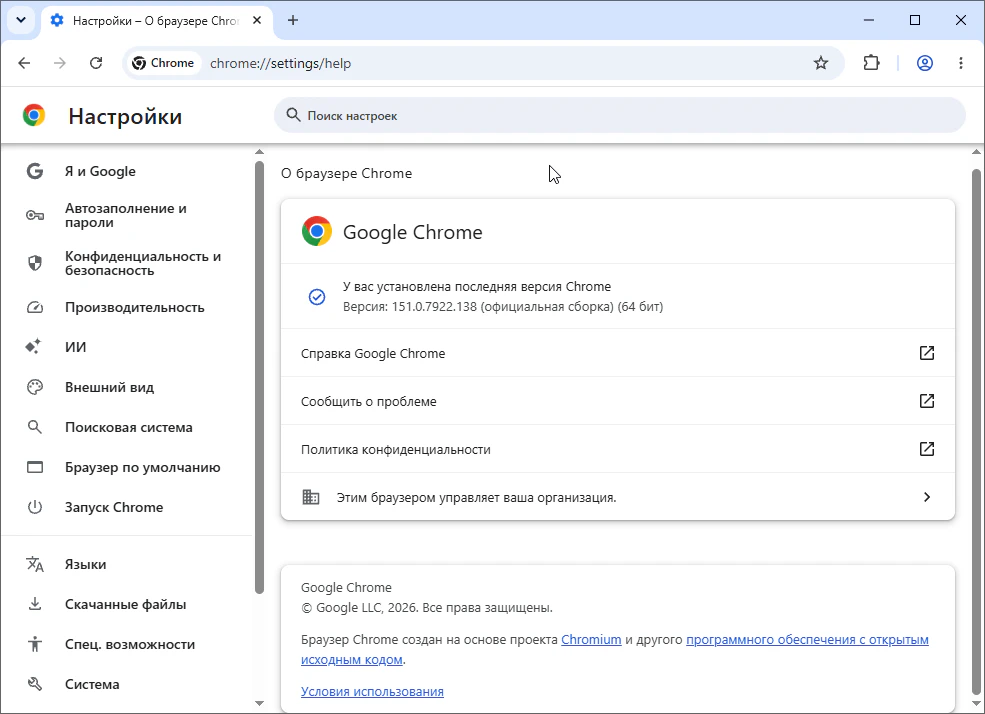Open the tab search dropdown arrow

[x=21, y=20]
